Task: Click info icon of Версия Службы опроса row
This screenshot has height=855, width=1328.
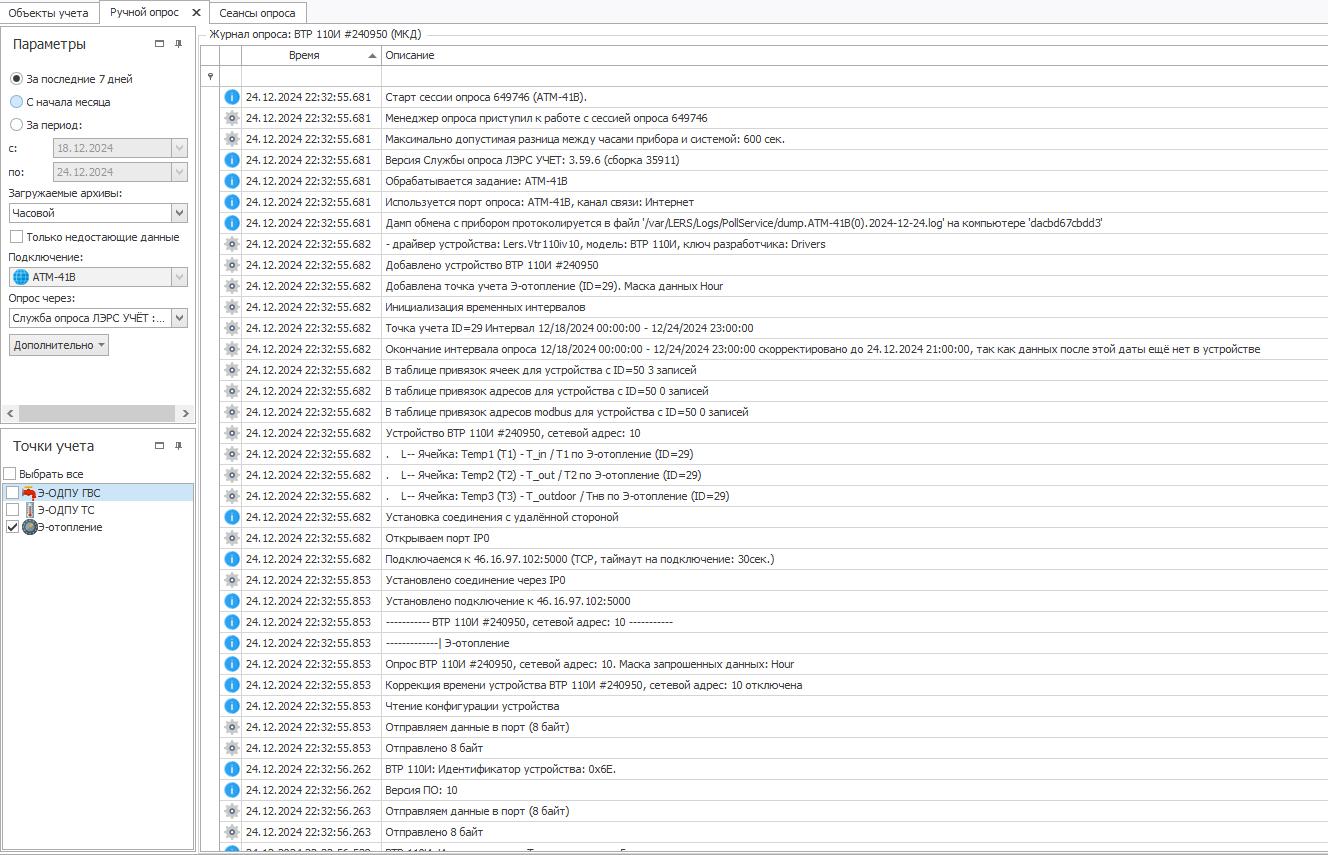Action: 232,160
